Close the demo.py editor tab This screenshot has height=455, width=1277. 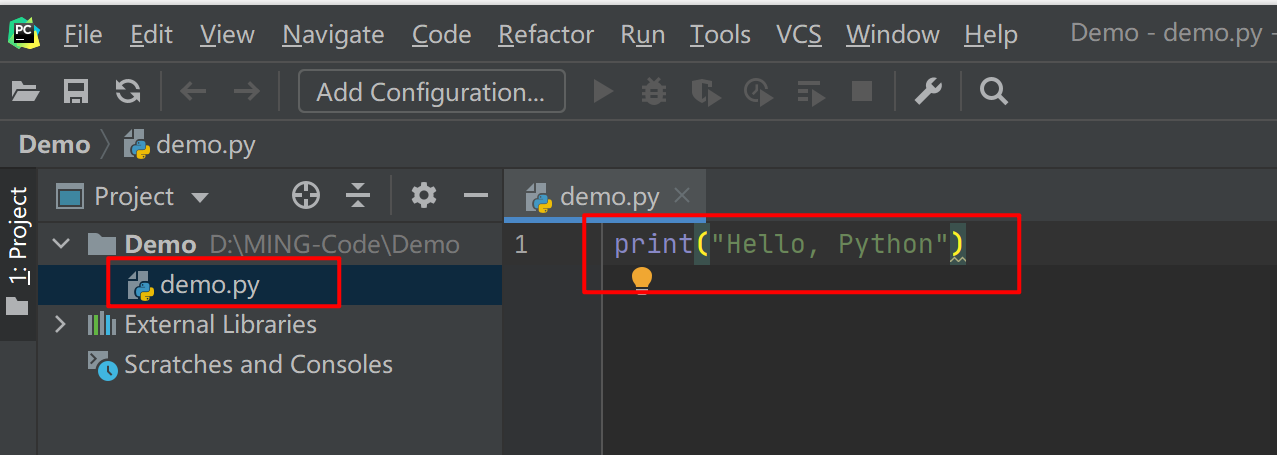tap(682, 196)
